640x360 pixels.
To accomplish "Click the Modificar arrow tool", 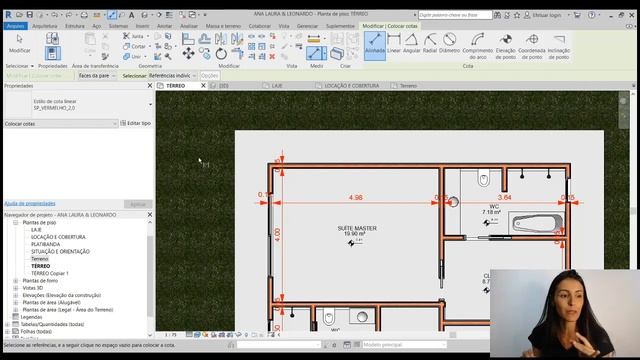I will (x=20, y=43).
